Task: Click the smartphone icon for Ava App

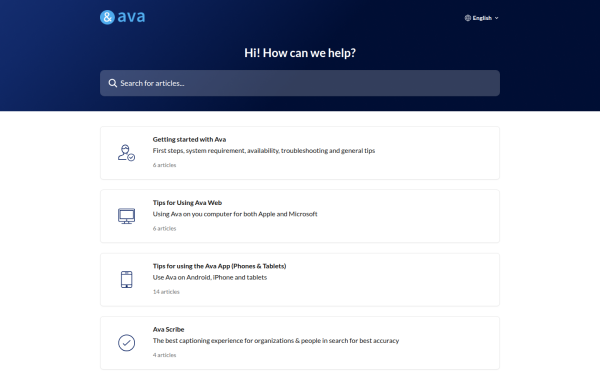Action: [126, 279]
